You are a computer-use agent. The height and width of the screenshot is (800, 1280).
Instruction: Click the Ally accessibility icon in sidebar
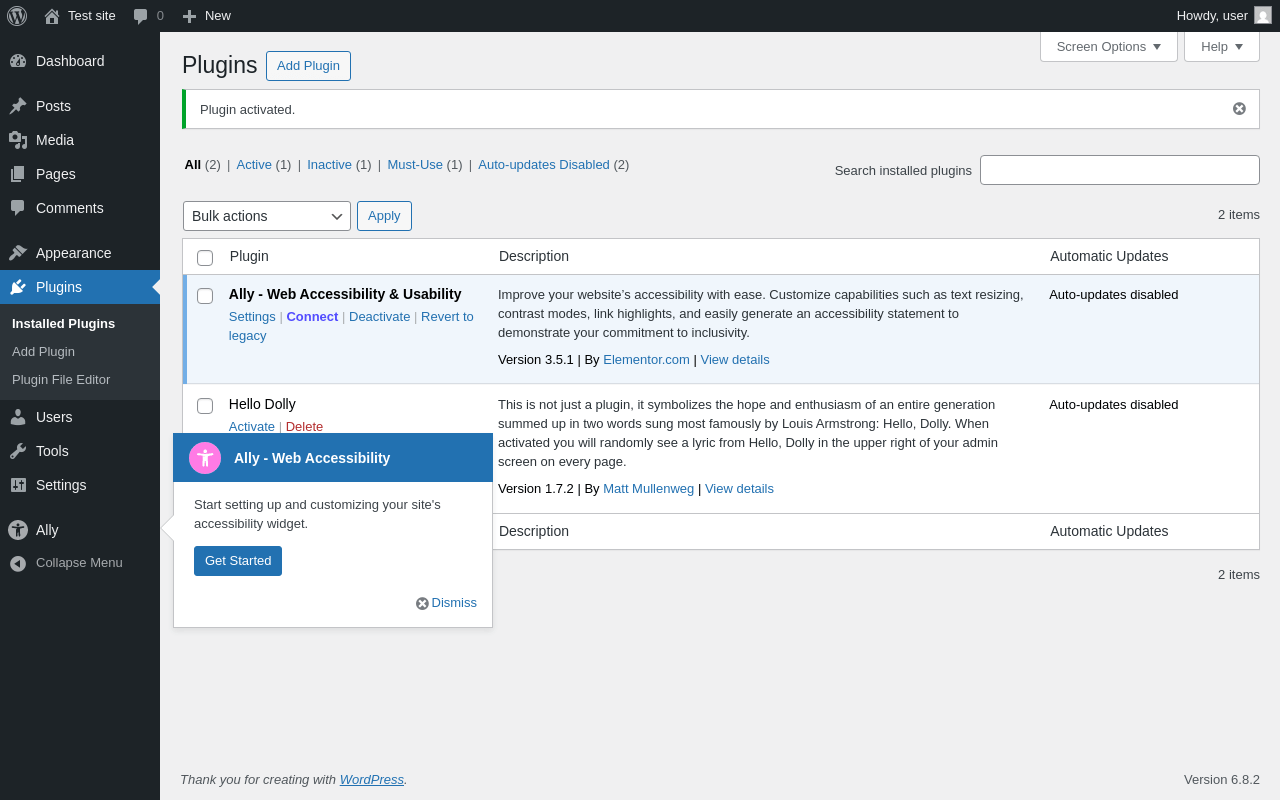18,530
